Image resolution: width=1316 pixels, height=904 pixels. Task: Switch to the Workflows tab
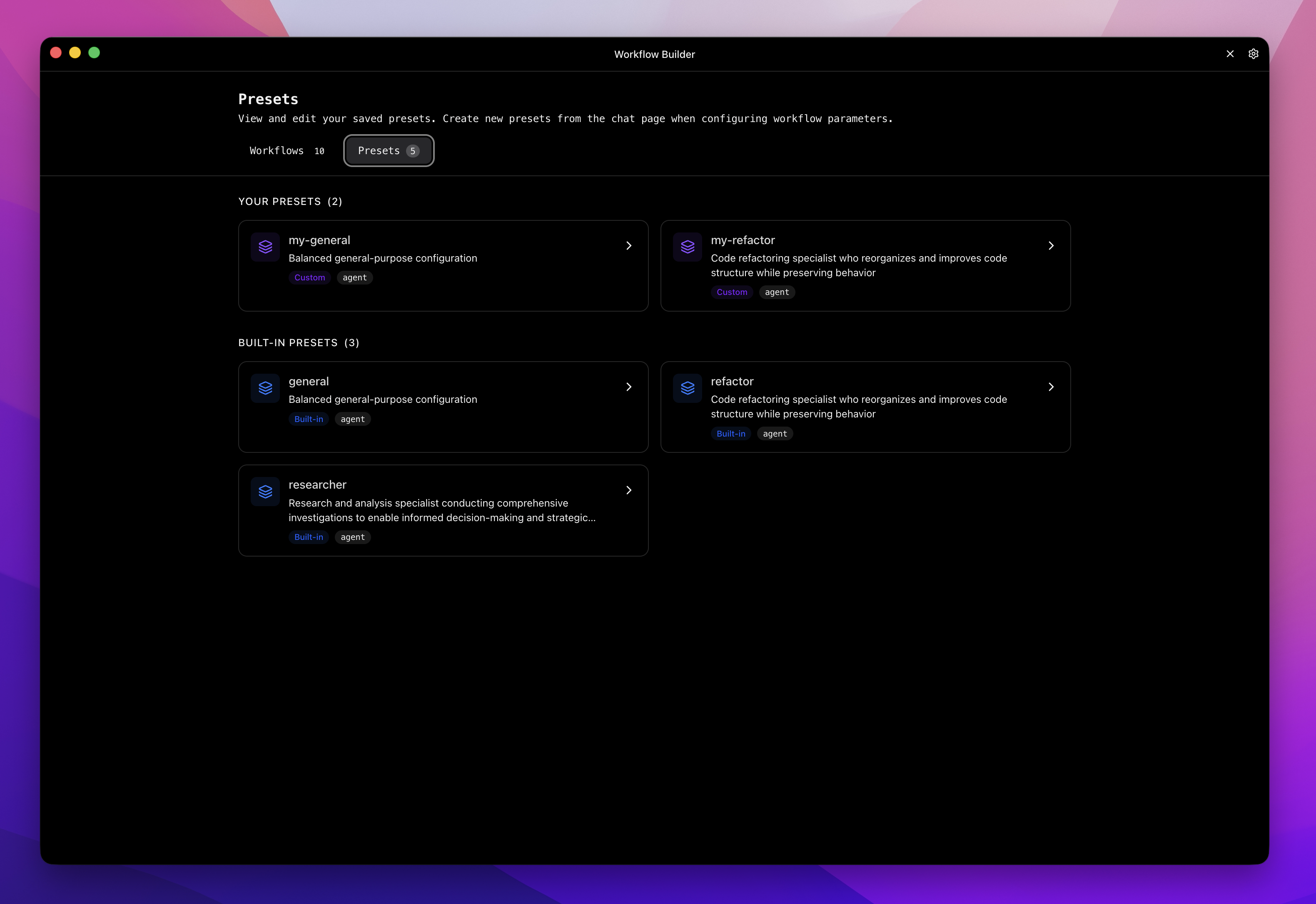tap(286, 151)
